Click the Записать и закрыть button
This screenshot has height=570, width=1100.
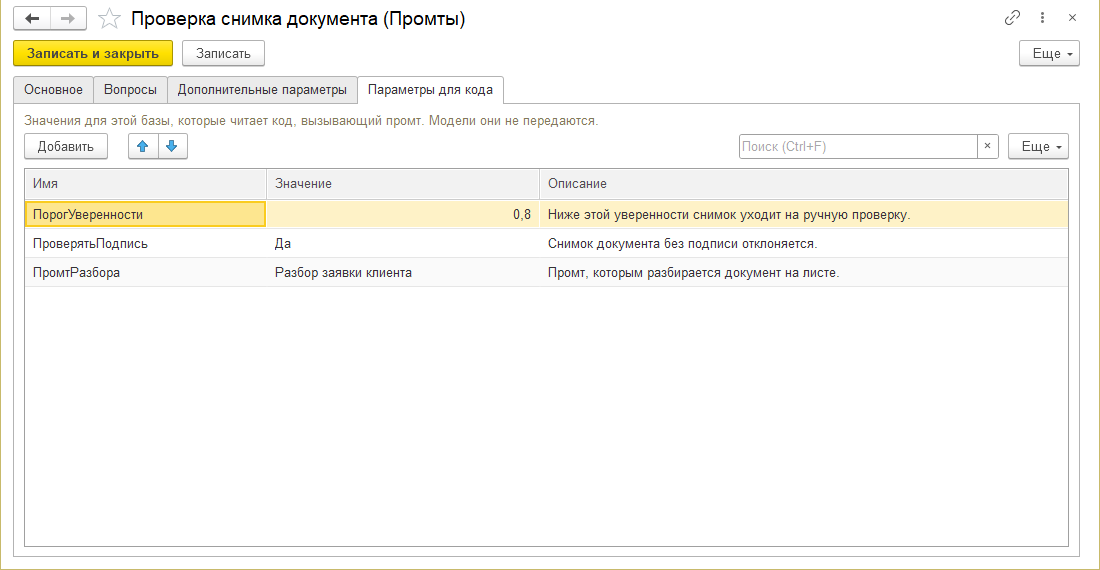pyautogui.click(x=93, y=53)
